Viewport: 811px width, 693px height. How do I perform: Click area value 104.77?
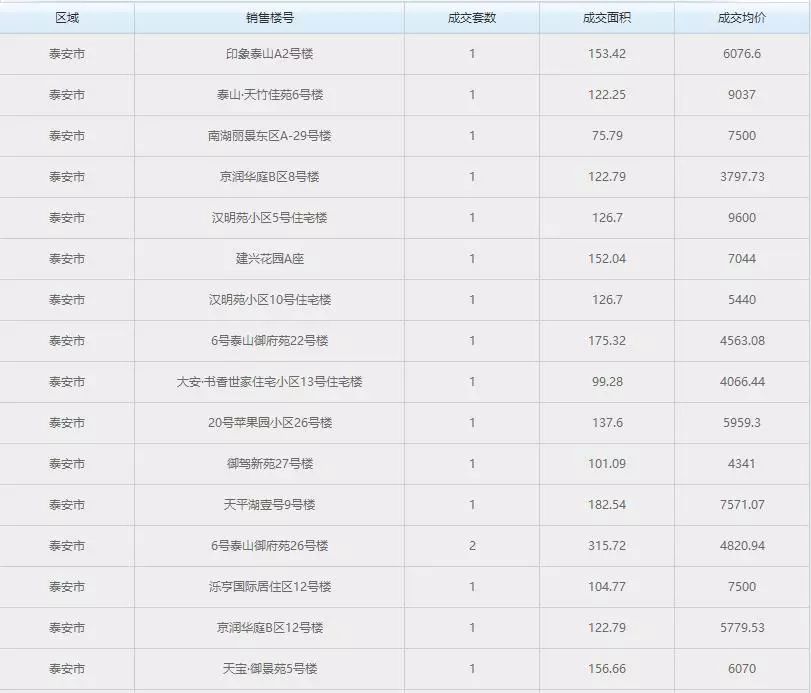coord(607,586)
